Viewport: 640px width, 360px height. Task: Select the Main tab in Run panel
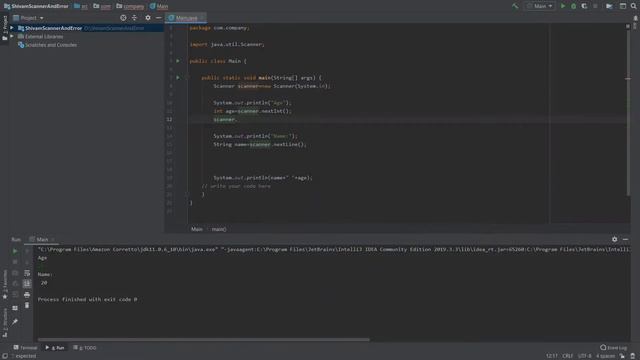(x=42, y=239)
